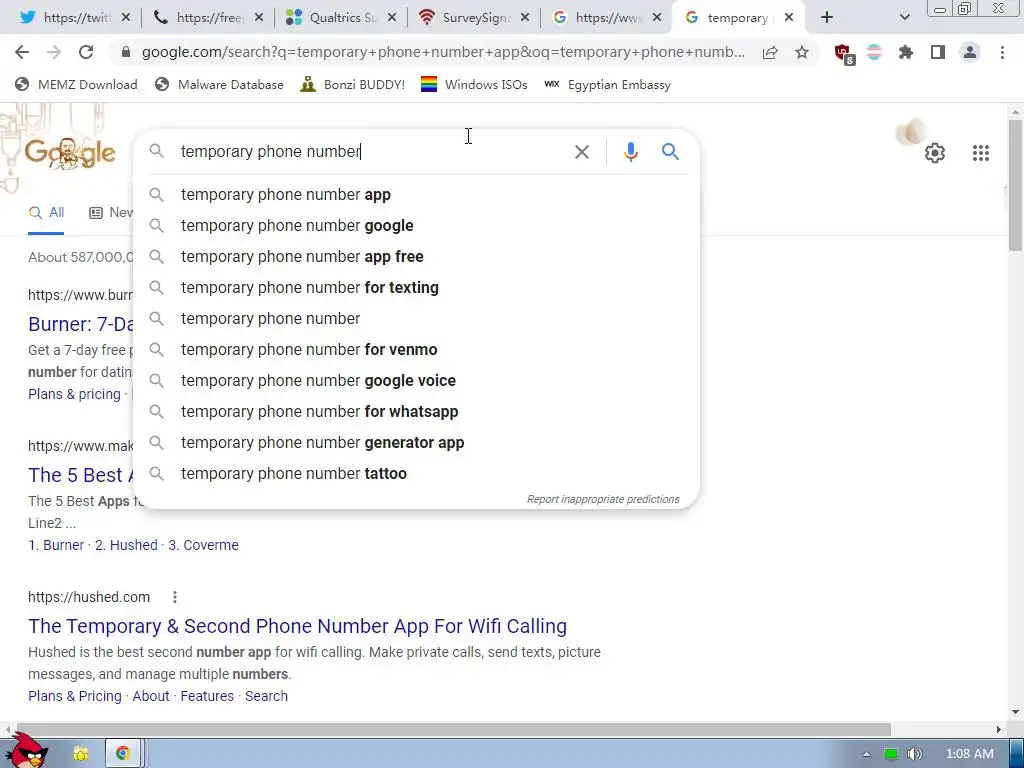Open Hushed Plans & Pricing sitelink
This screenshot has width=1024, height=768.
pos(74,696)
